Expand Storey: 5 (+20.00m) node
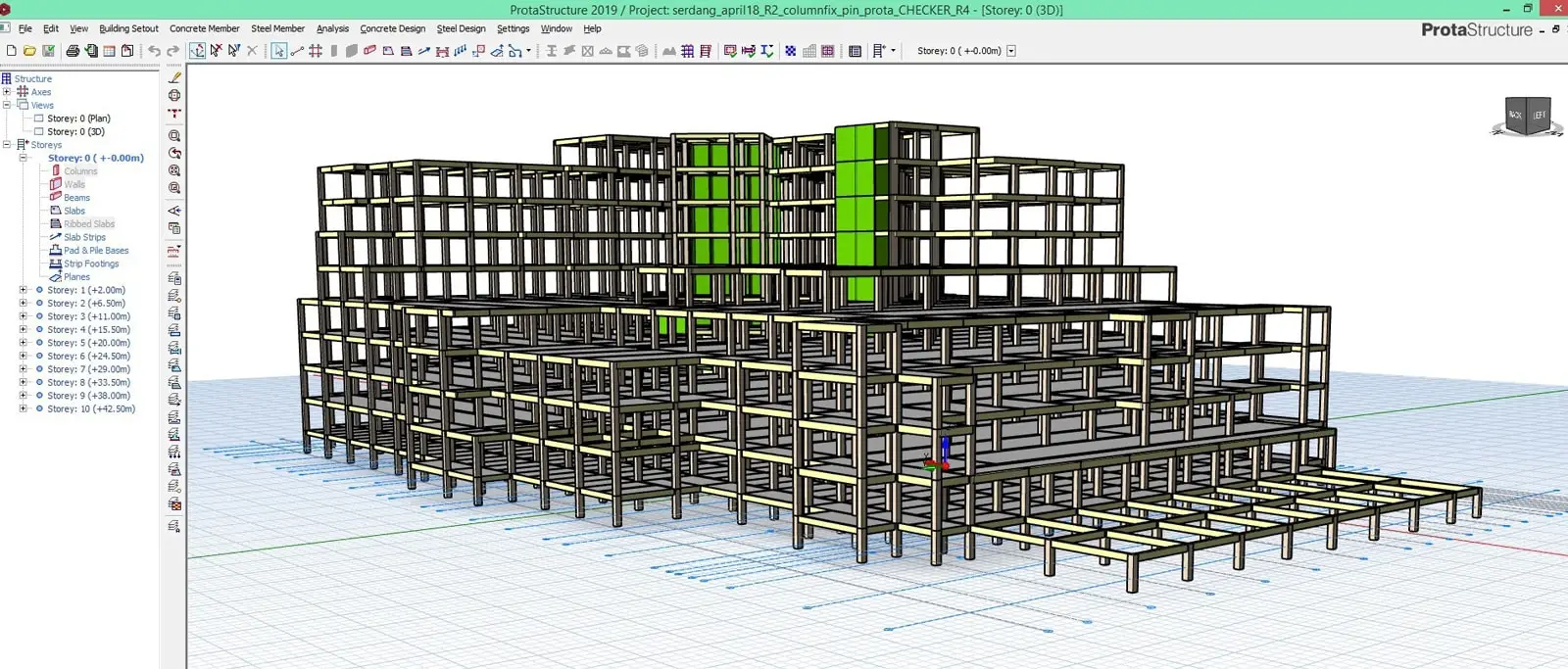This screenshot has height=669, width=1568. [23, 343]
